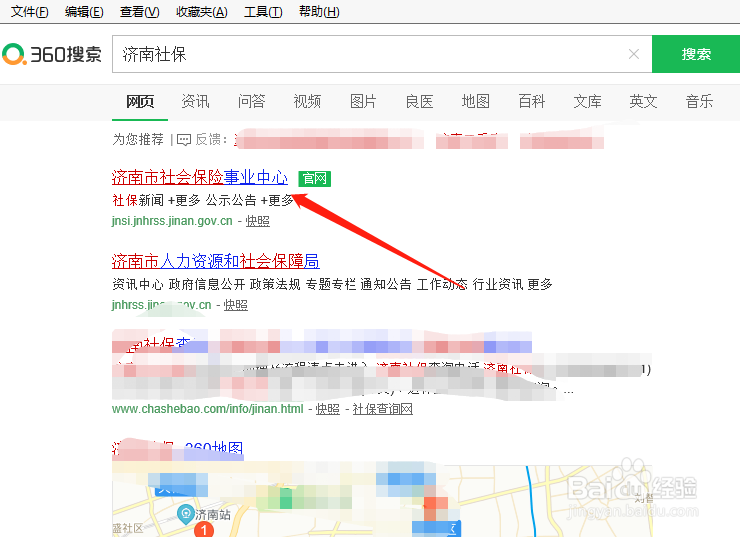Open 快照 for the chashebao result
Screen dimensions: 740x537
coord(328,409)
